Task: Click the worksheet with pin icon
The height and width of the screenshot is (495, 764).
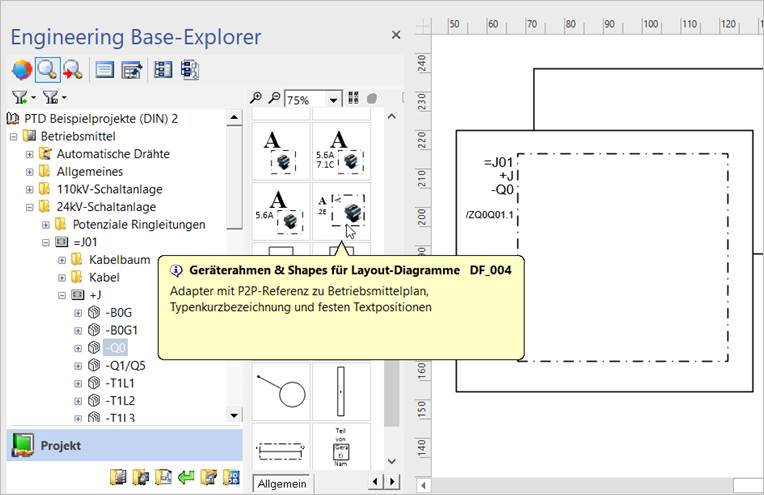Action: 132,70
